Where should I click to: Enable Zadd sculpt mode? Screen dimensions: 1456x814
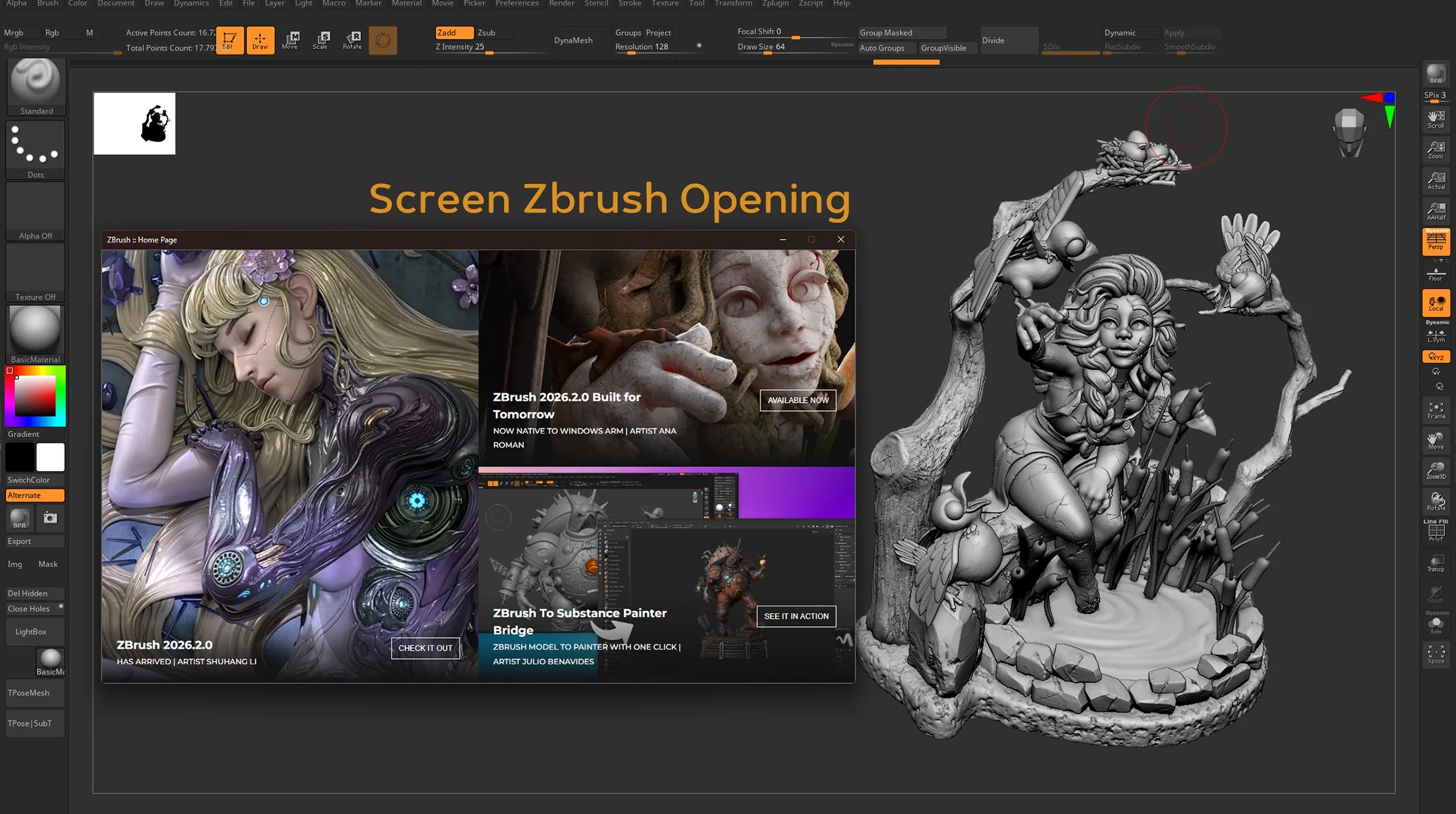[454, 32]
